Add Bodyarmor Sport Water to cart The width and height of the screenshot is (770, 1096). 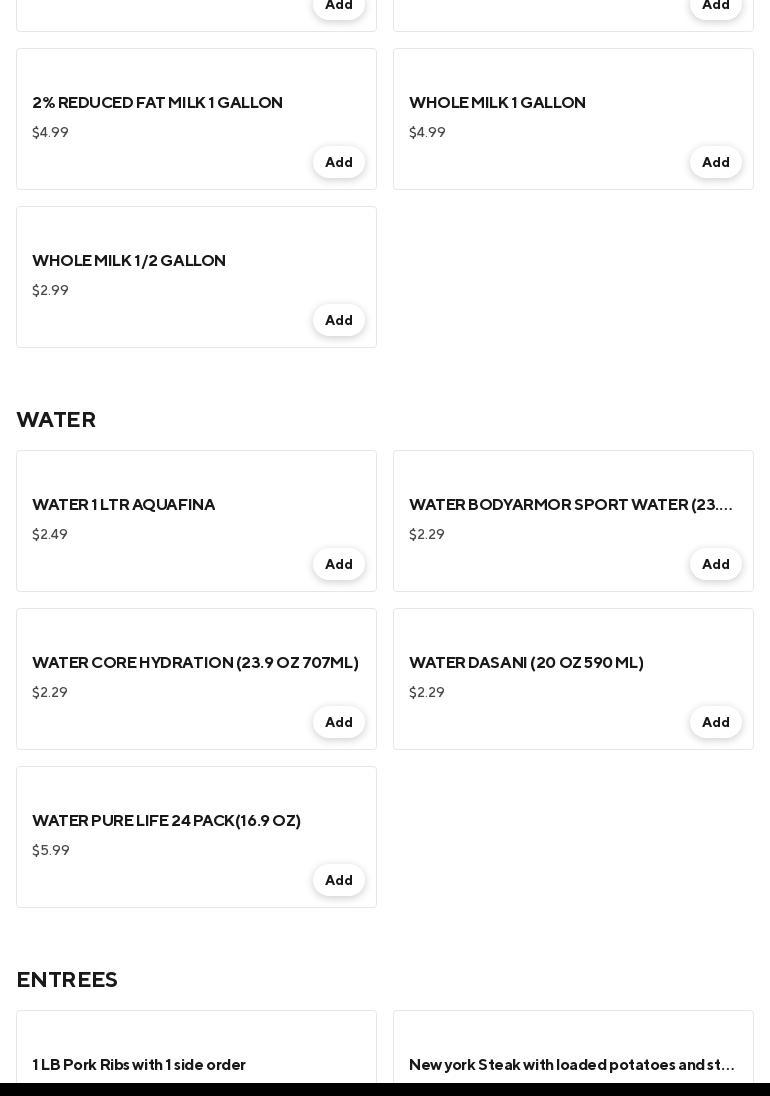pyautogui.click(x=715, y=564)
